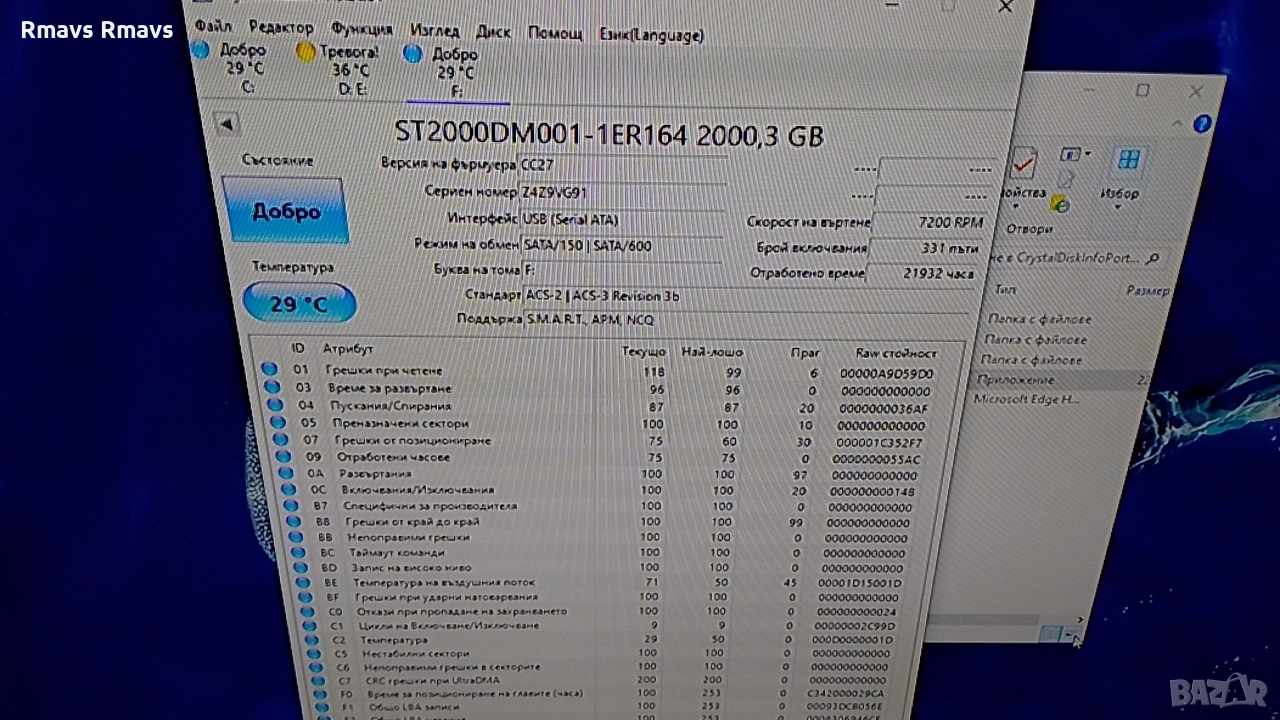The height and width of the screenshot is (720, 1280).
Task: Open the Файл menu
Action: point(213,26)
